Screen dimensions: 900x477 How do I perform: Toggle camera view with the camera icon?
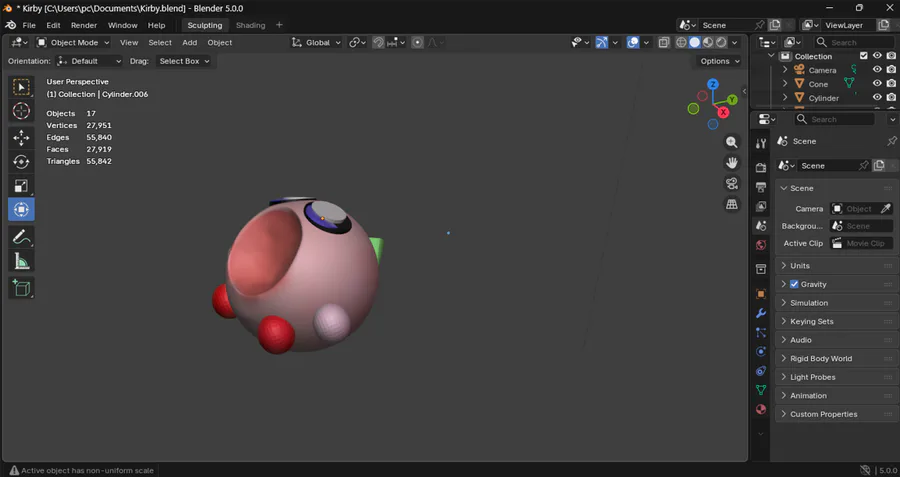[x=732, y=184]
